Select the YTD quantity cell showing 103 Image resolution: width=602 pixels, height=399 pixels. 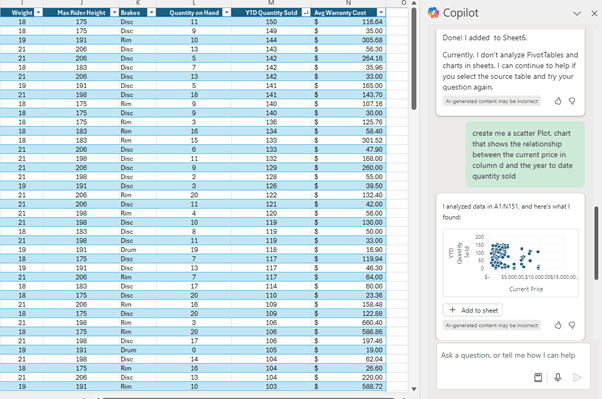tap(271, 386)
